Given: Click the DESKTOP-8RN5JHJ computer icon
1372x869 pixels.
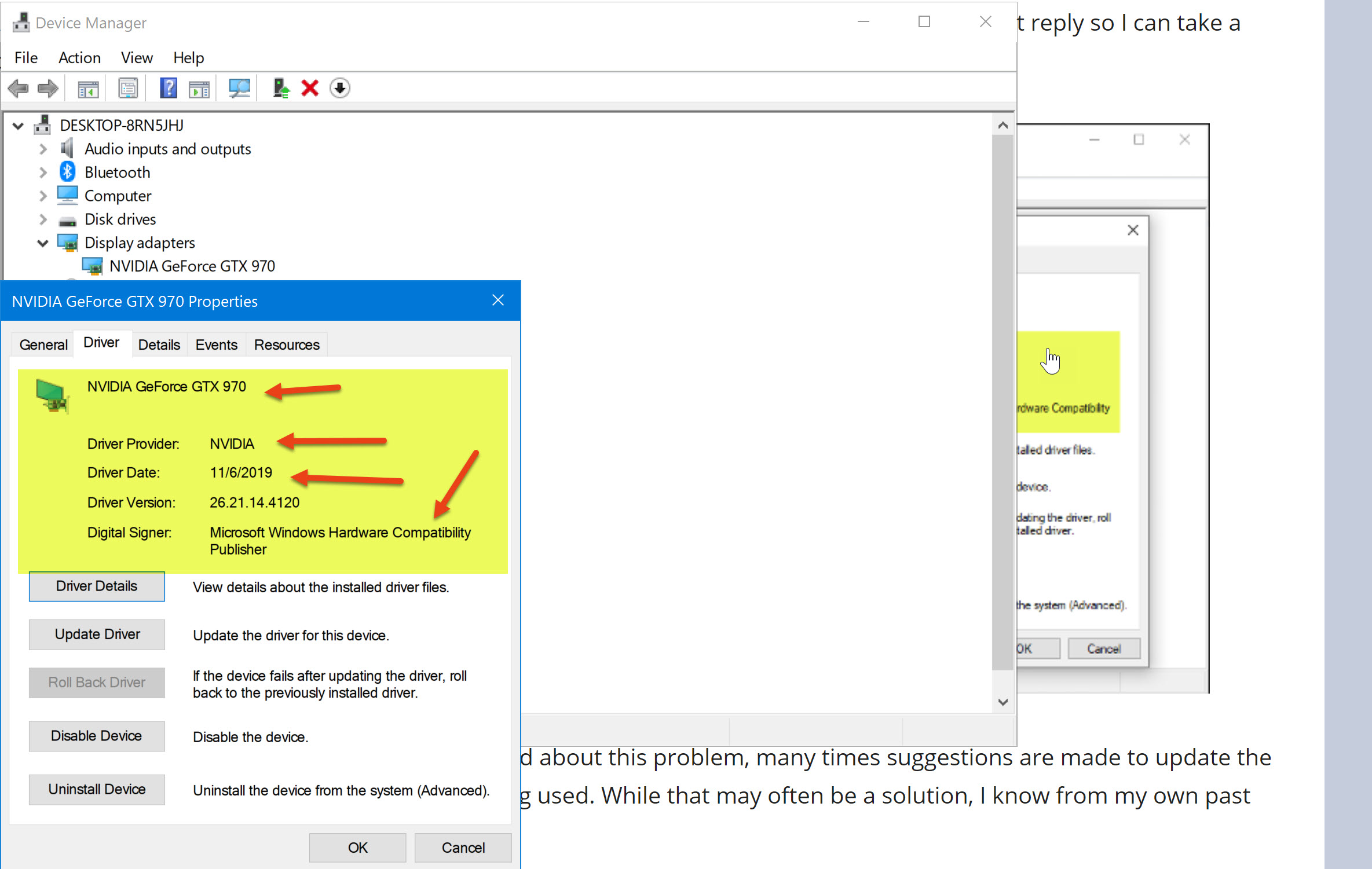Looking at the screenshot, I should [42, 125].
